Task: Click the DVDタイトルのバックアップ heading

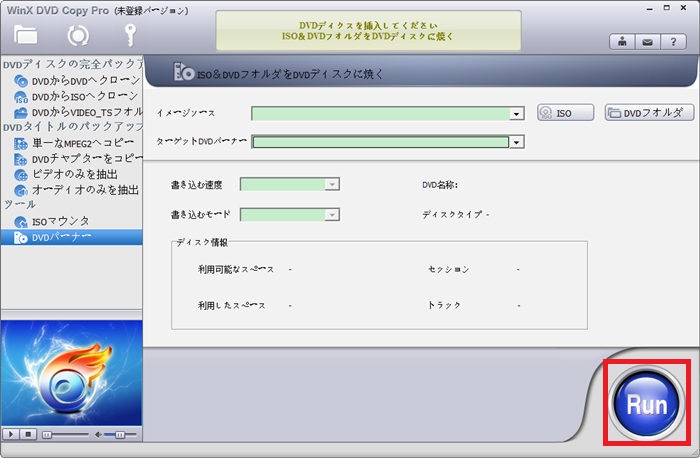Action: (72, 127)
